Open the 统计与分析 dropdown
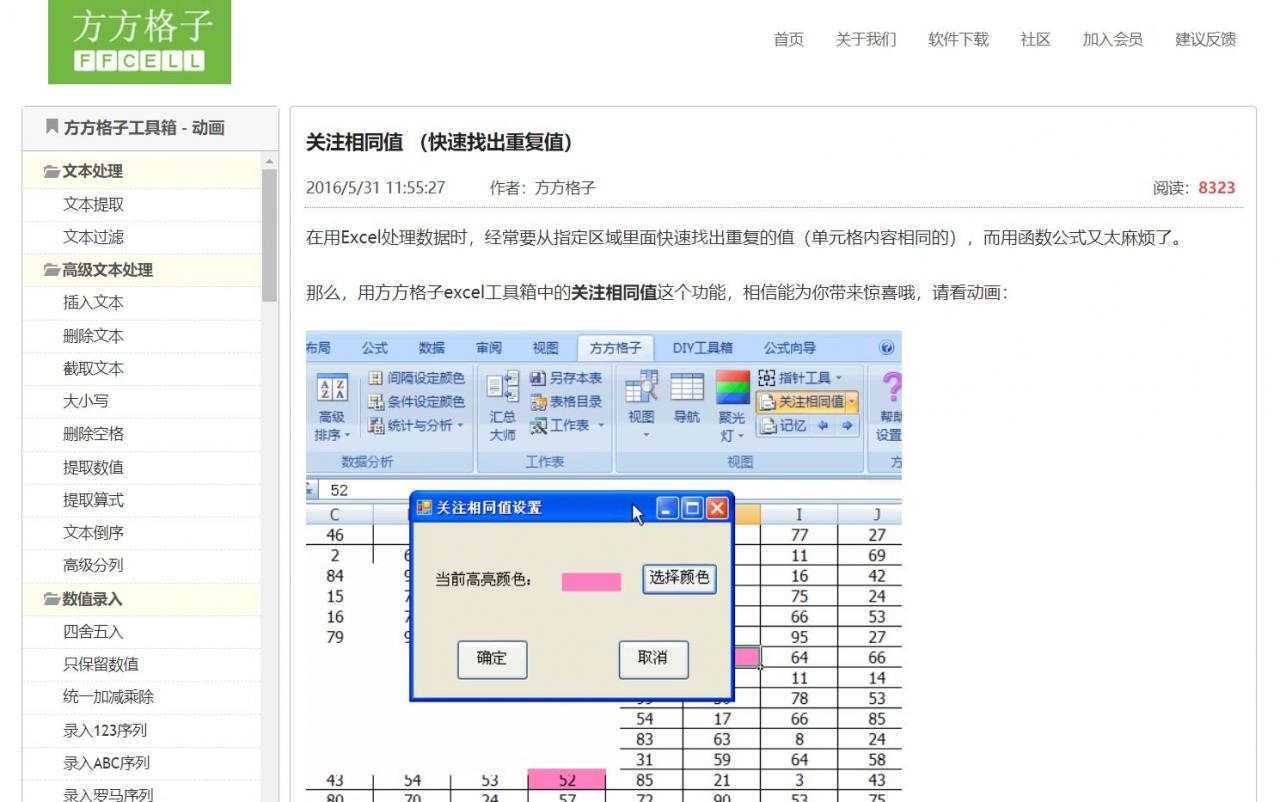The width and height of the screenshot is (1280, 802). [x=461, y=425]
